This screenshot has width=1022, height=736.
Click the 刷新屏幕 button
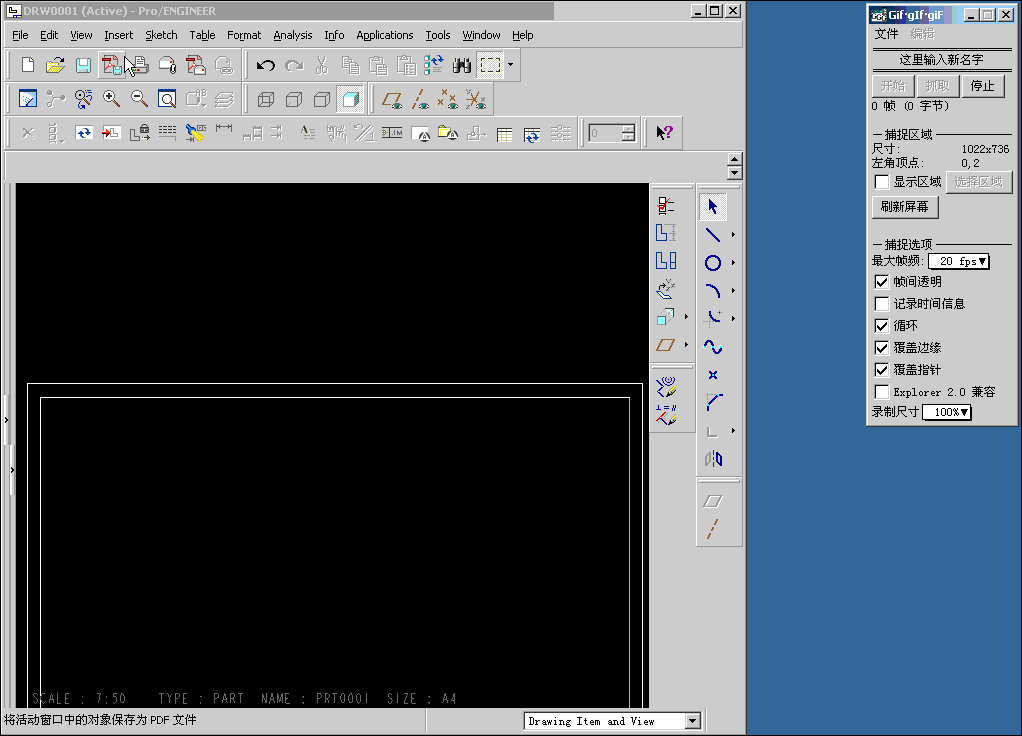[905, 207]
